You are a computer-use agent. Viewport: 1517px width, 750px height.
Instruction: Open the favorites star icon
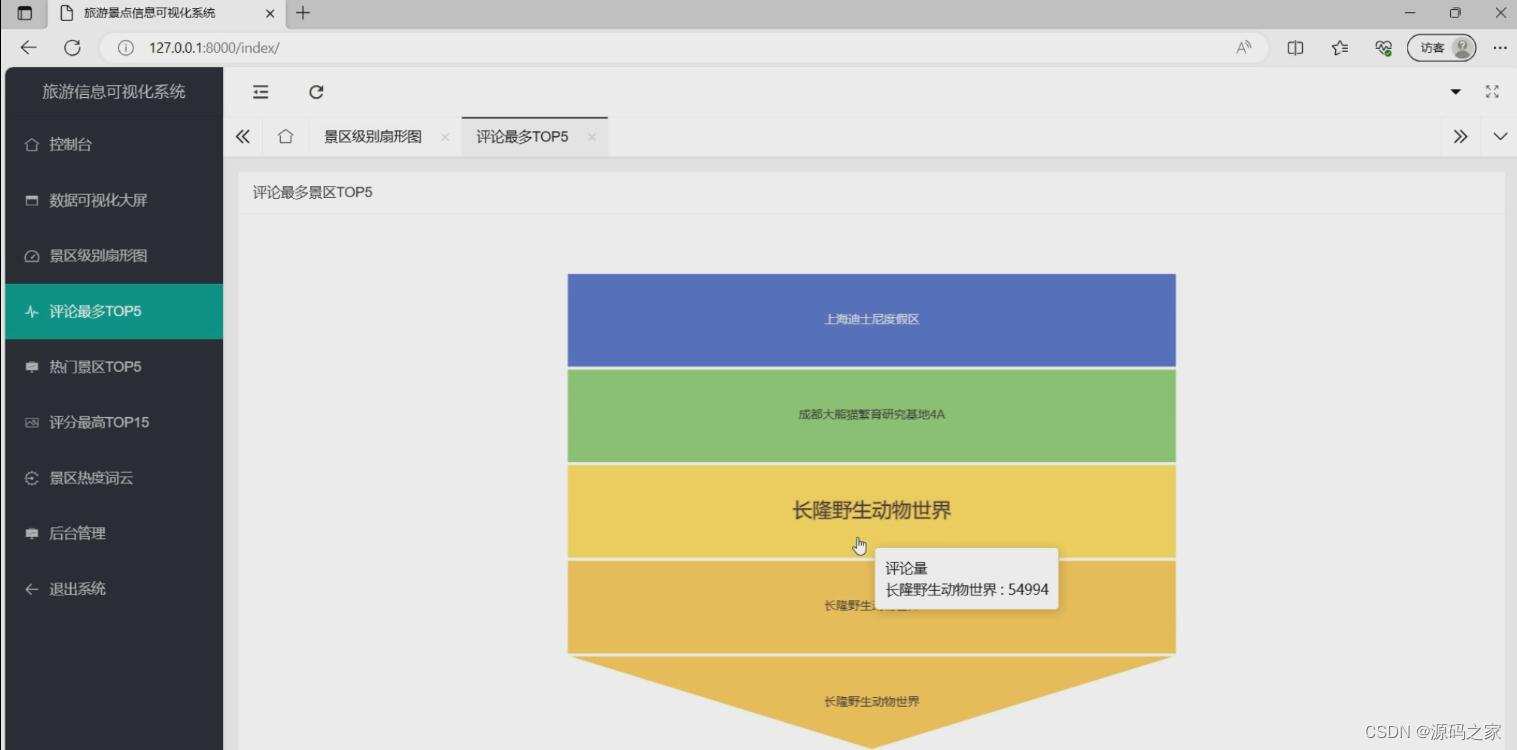pos(1340,47)
